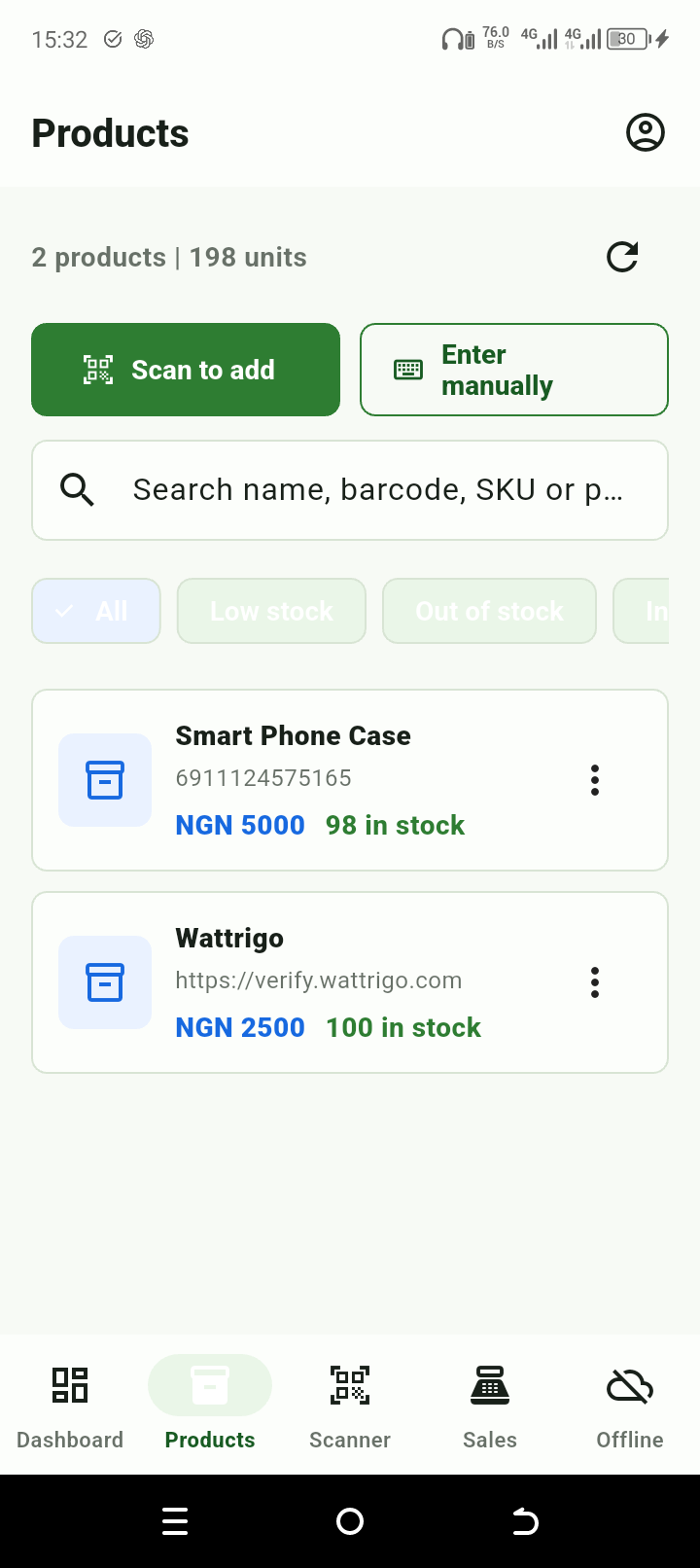The width and height of the screenshot is (700, 1568).
Task: Enable the Low stock filter chip
Action: (x=271, y=611)
